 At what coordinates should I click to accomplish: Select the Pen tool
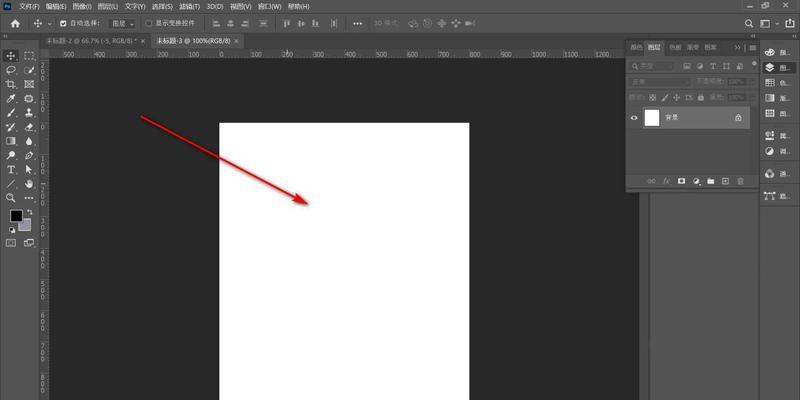pos(29,156)
